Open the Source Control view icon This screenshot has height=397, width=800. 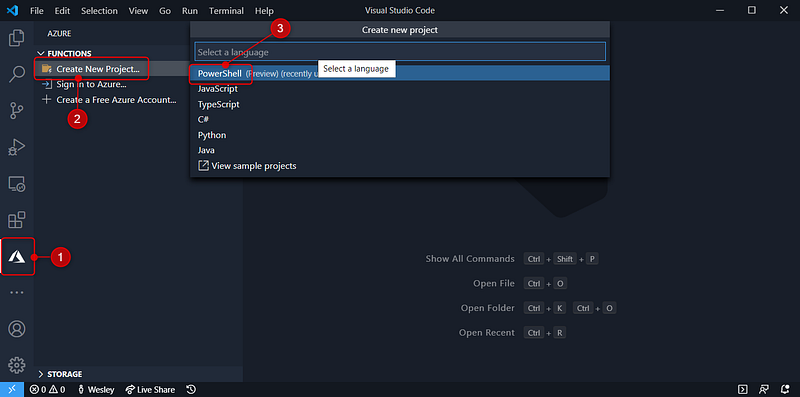click(x=17, y=110)
